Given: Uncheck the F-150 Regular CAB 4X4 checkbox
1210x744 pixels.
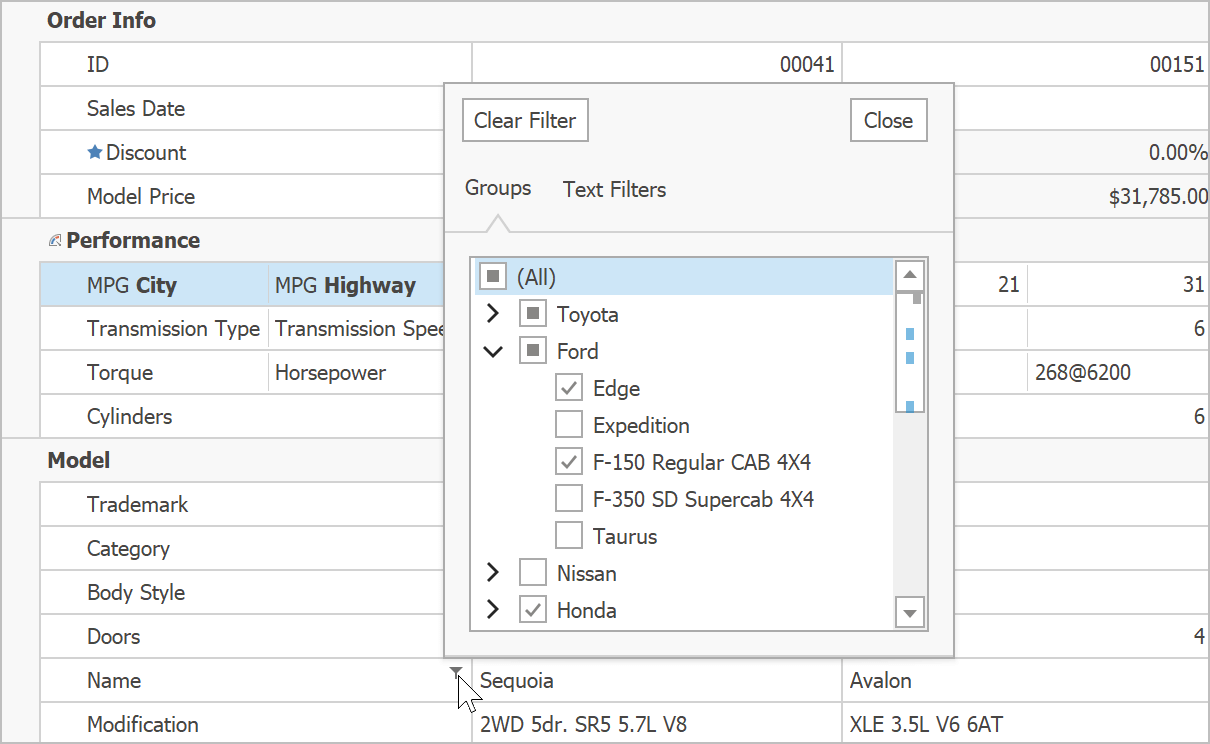Looking at the screenshot, I should click(x=569, y=462).
